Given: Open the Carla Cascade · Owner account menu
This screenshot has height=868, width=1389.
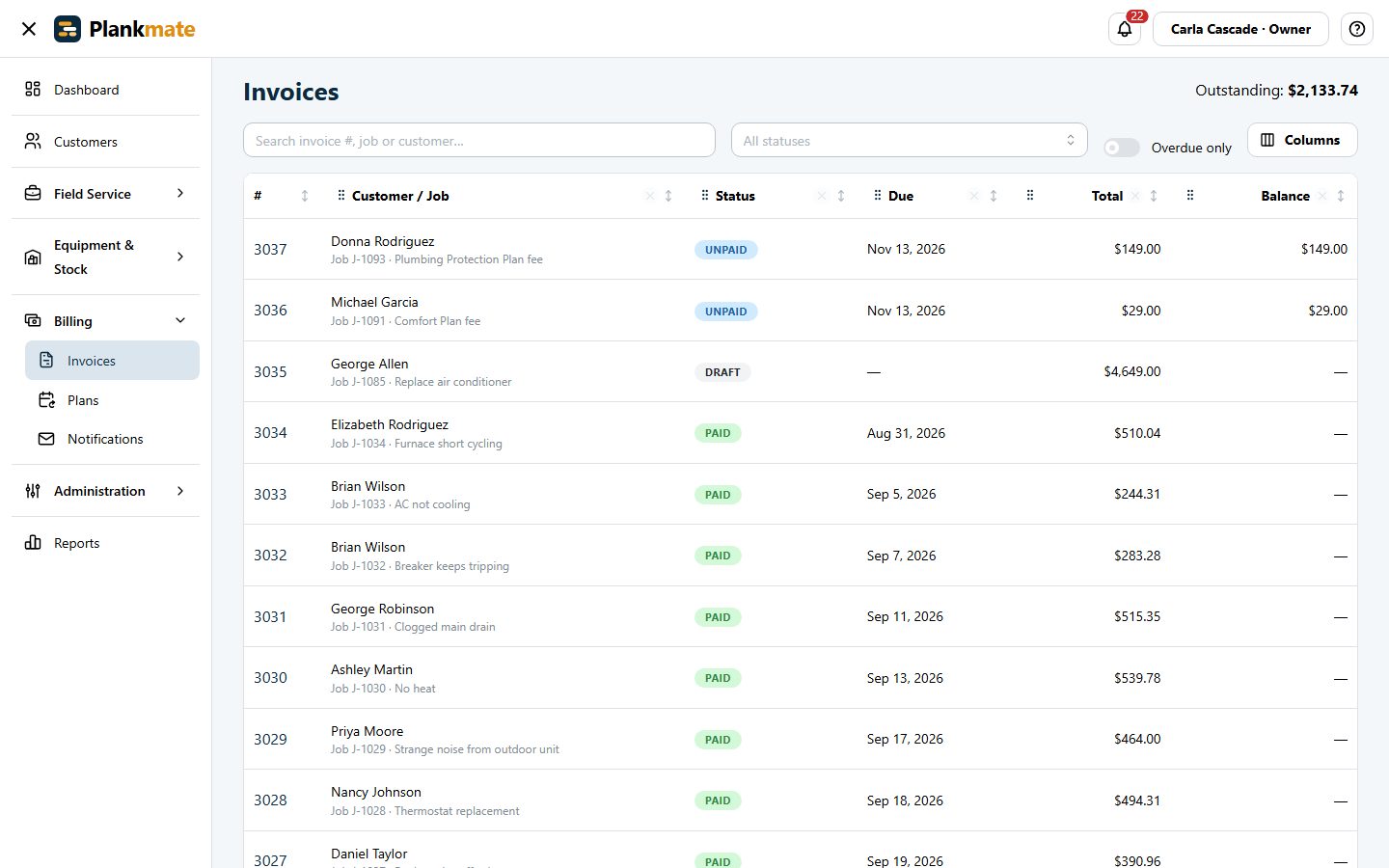Looking at the screenshot, I should 1240,29.
